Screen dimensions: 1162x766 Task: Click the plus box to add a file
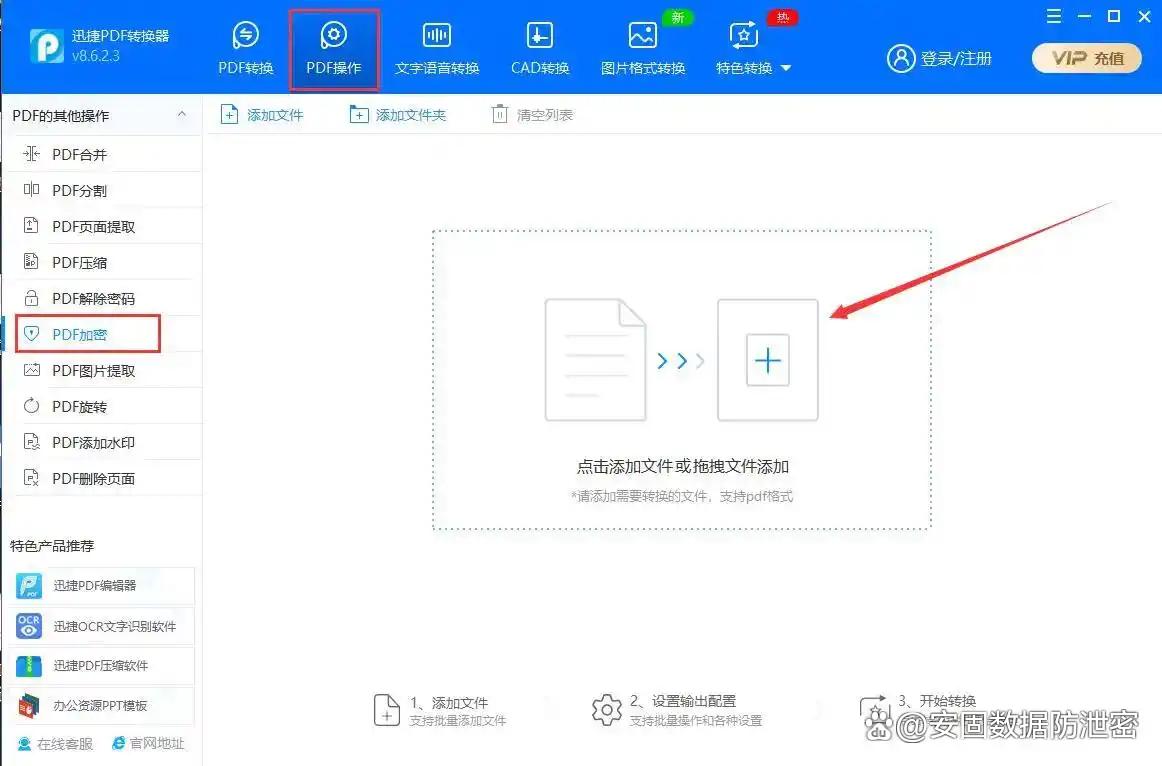pos(767,360)
